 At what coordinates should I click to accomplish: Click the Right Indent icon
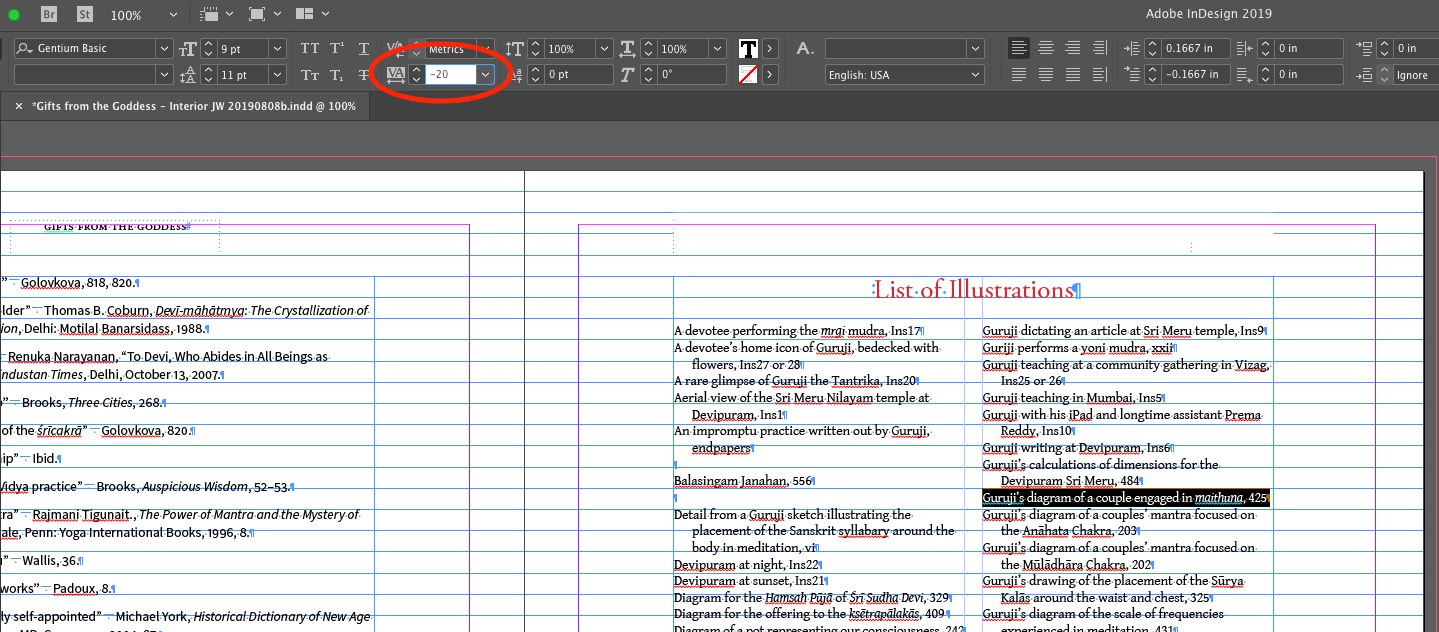[x=1246, y=48]
